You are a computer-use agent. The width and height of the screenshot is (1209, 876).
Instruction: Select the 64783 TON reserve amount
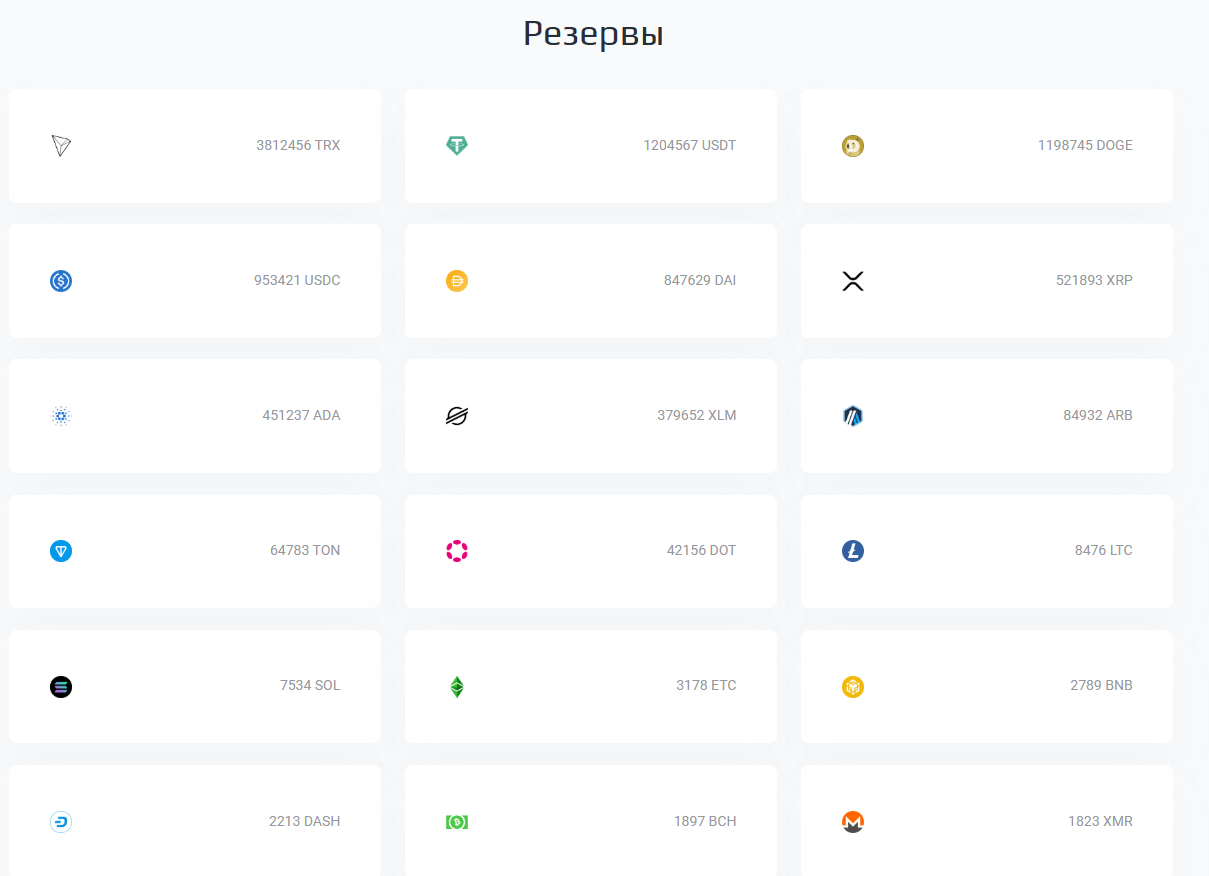(305, 551)
